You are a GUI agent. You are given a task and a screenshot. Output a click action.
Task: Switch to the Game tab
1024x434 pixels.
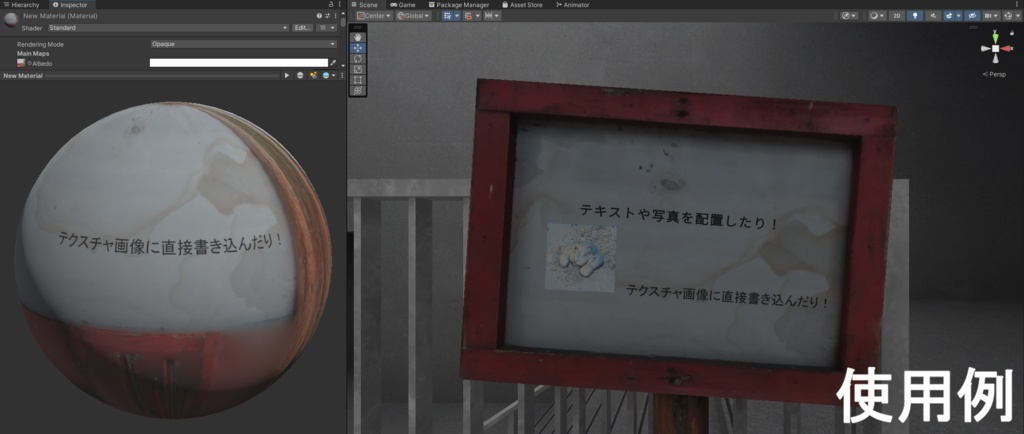tap(403, 5)
